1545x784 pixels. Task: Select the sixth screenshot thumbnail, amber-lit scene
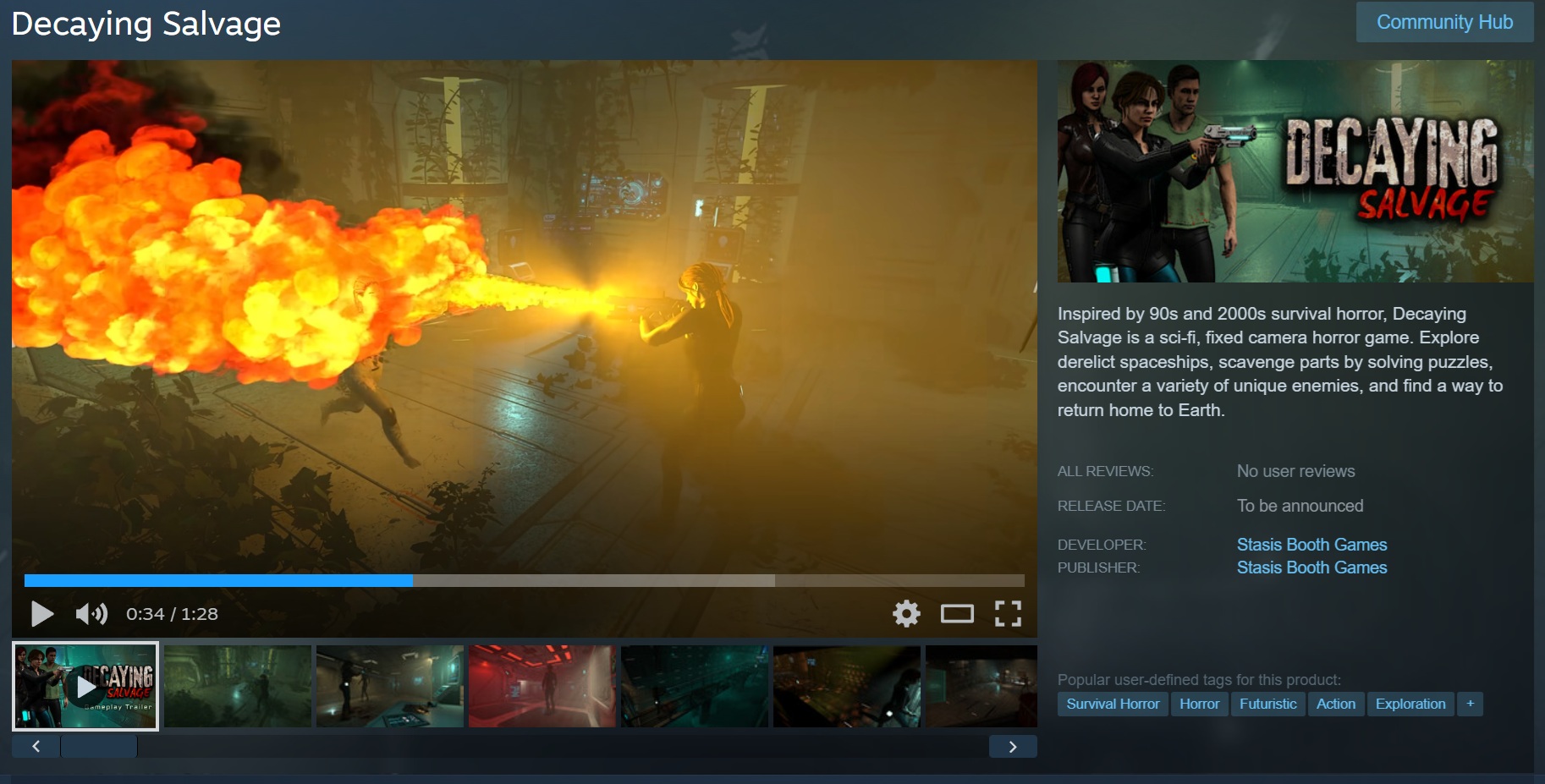pos(847,686)
